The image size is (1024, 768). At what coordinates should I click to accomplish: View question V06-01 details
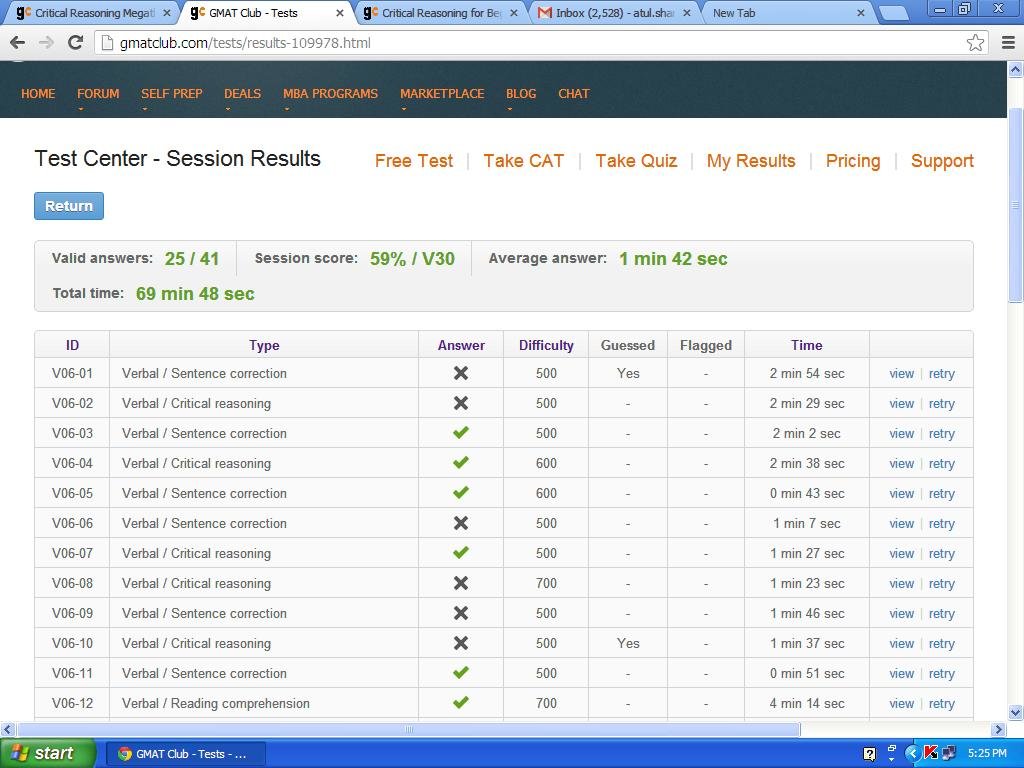point(901,373)
